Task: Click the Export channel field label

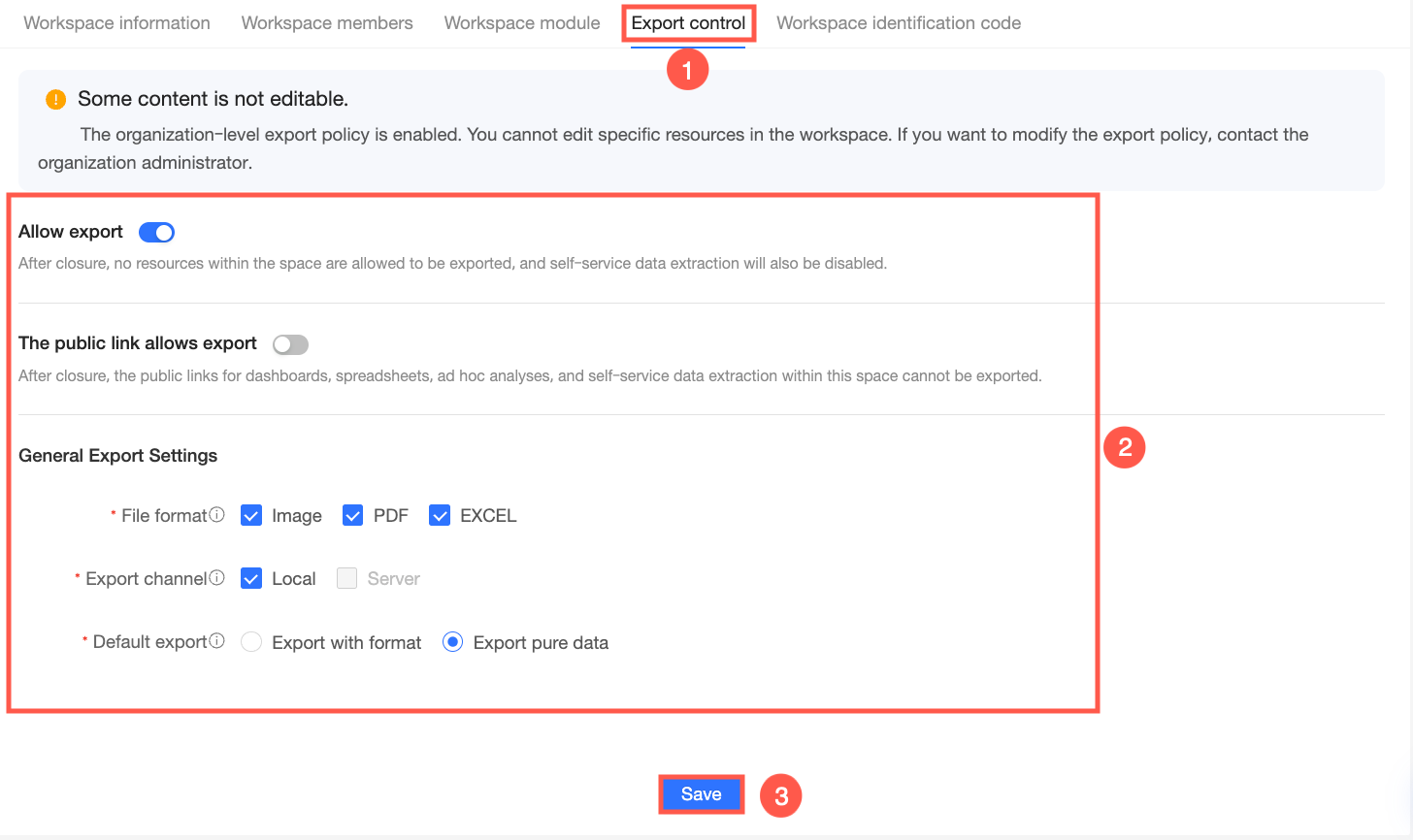Action: pyautogui.click(x=147, y=579)
